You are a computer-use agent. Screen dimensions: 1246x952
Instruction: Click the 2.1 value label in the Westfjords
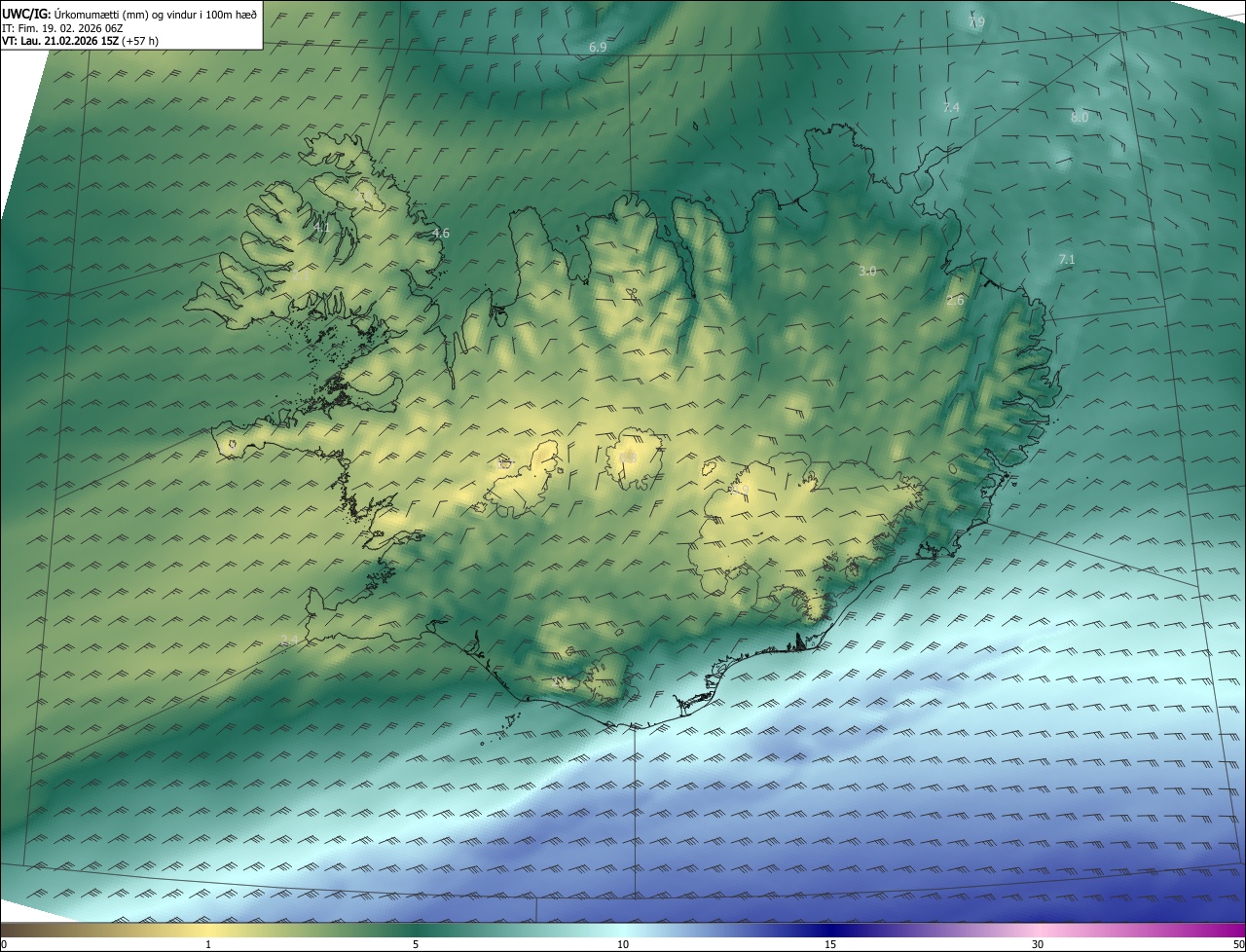(300, 276)
